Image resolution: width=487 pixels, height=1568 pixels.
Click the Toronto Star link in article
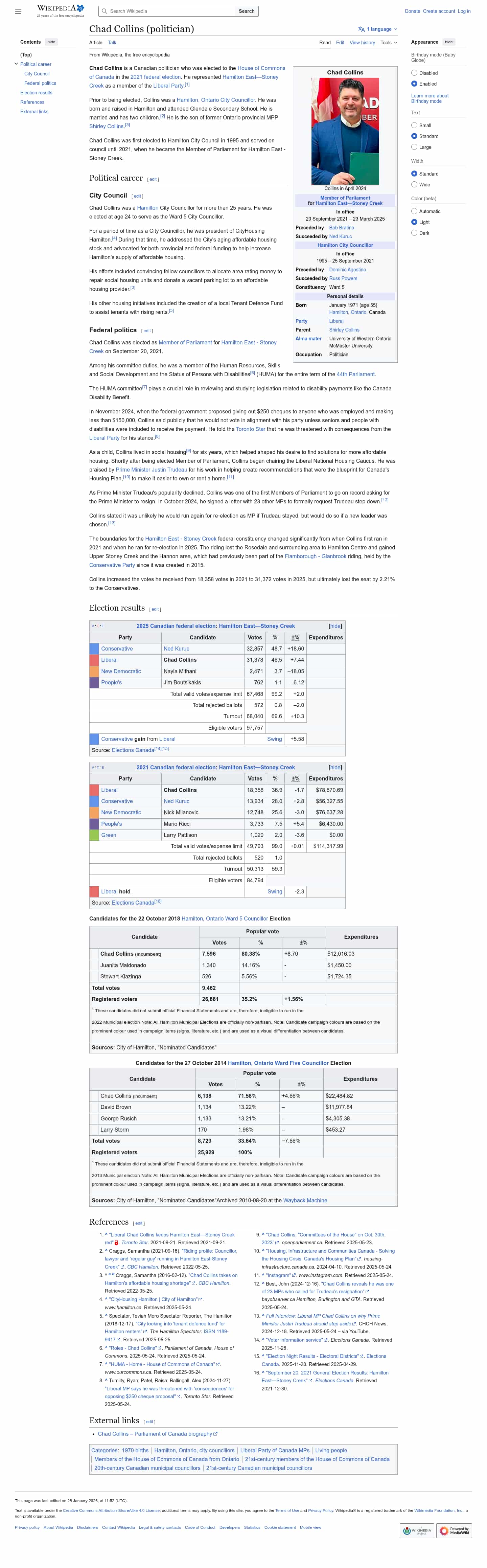(250, 429)
